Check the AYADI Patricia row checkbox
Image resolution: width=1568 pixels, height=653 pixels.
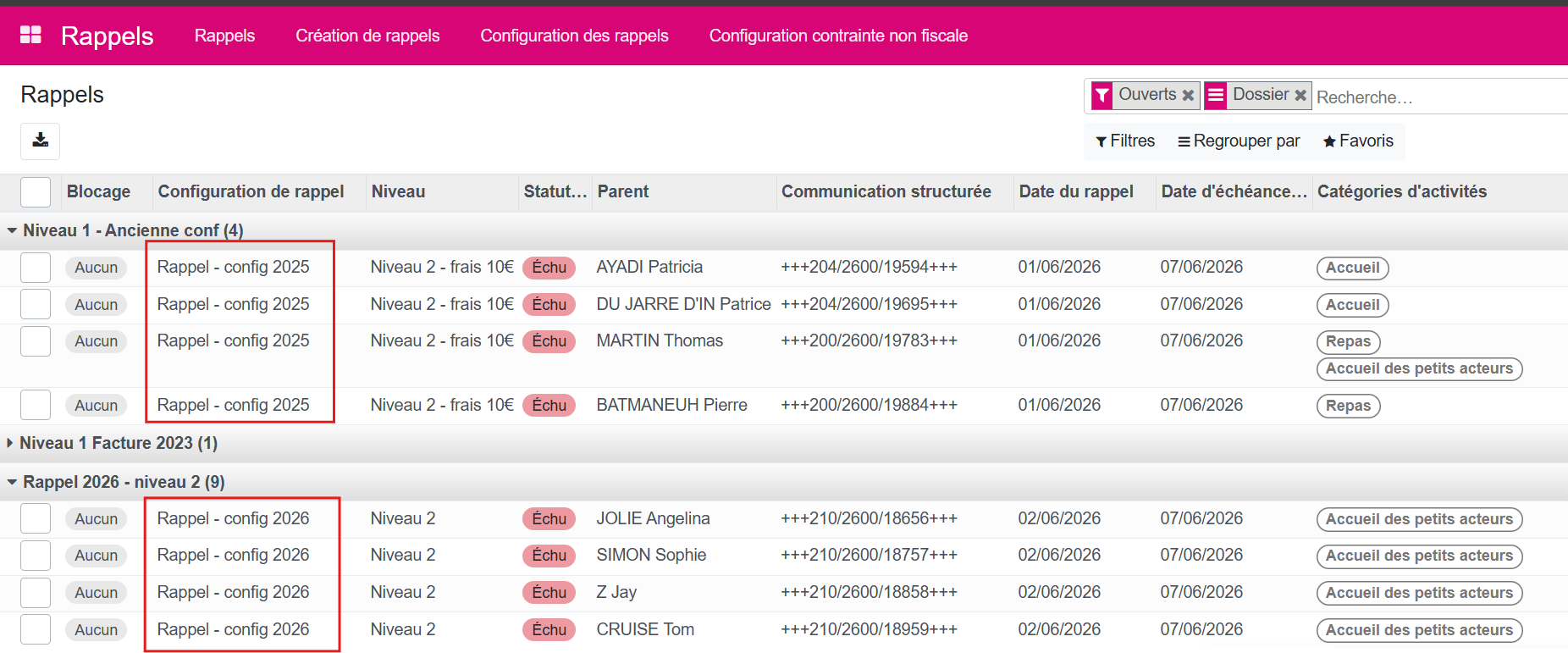(36, 268)
